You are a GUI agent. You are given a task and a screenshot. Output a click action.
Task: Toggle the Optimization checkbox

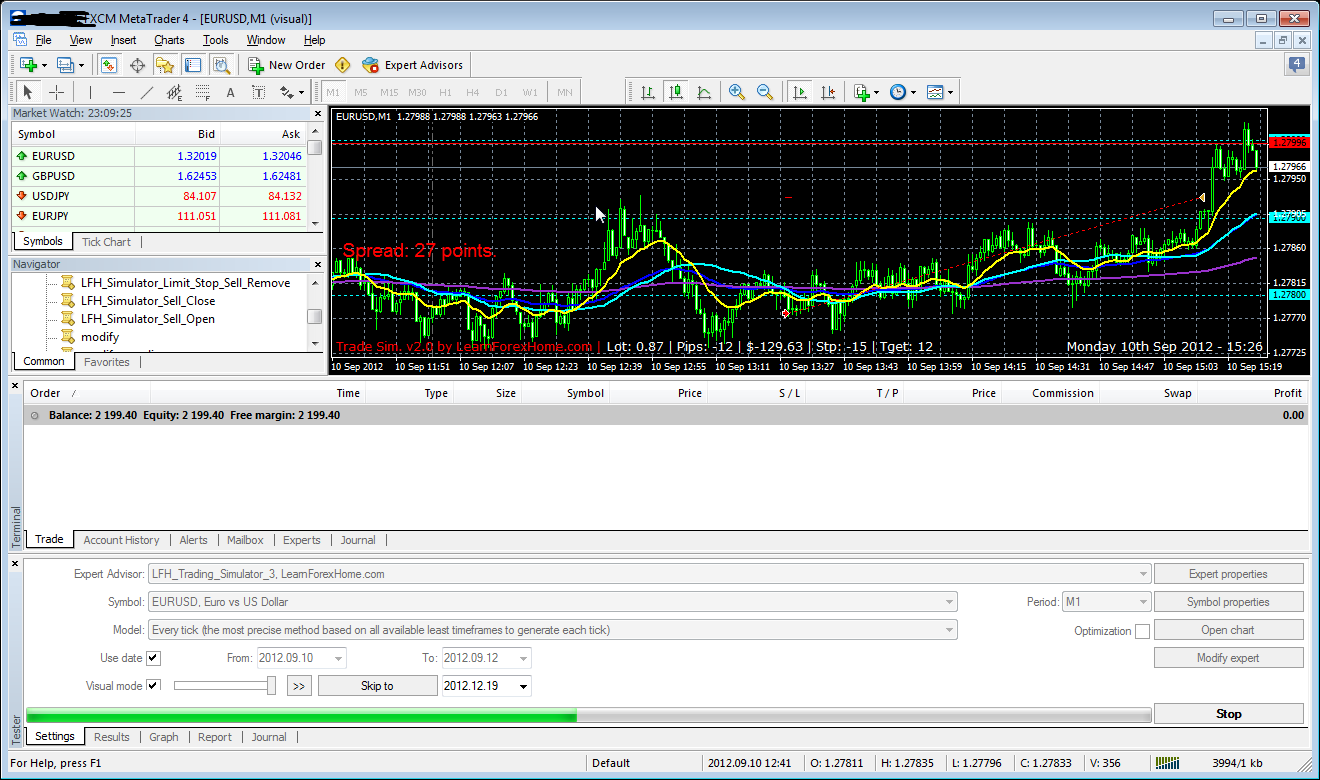click(1142, 631)
